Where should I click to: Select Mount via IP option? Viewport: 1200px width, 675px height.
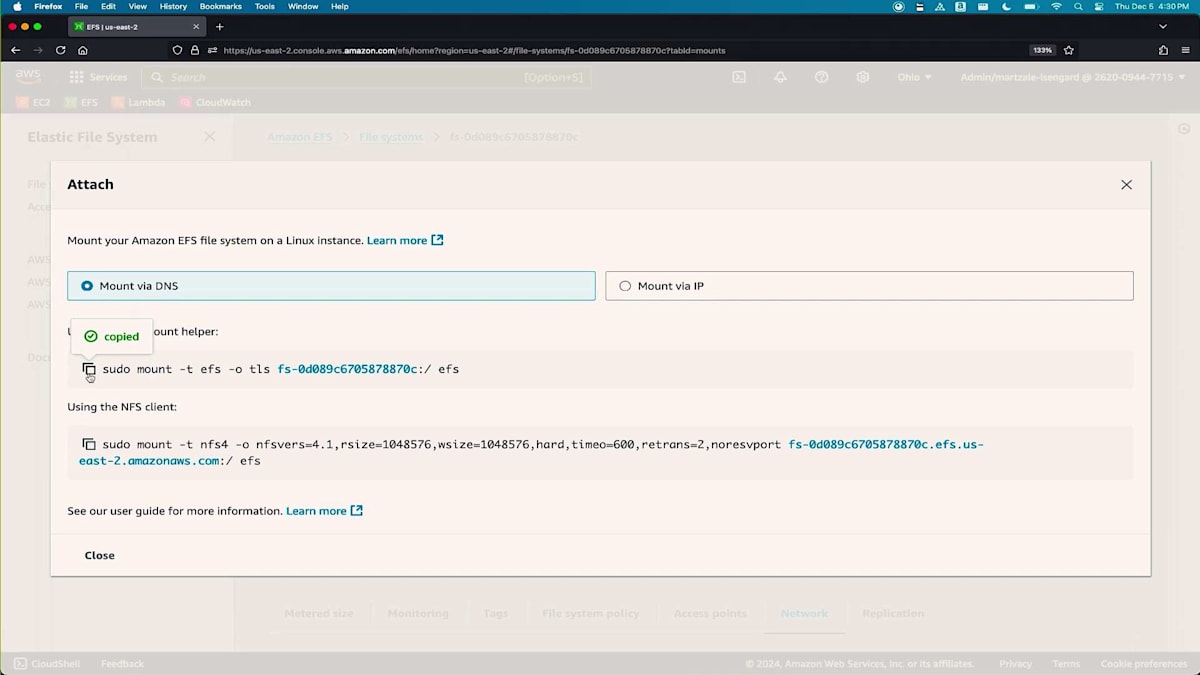point(869,286)
